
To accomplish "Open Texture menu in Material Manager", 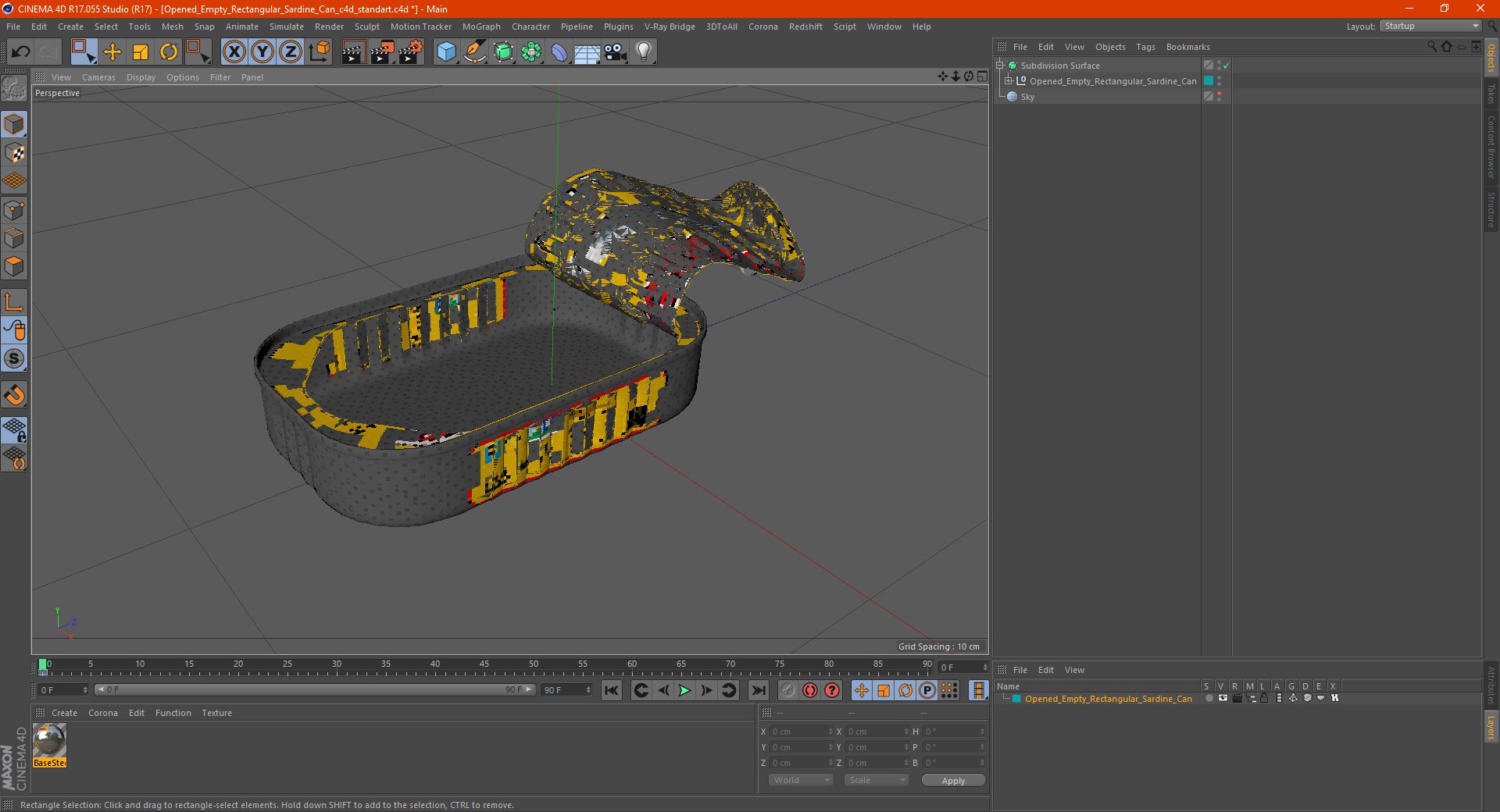I will point(216,713).
